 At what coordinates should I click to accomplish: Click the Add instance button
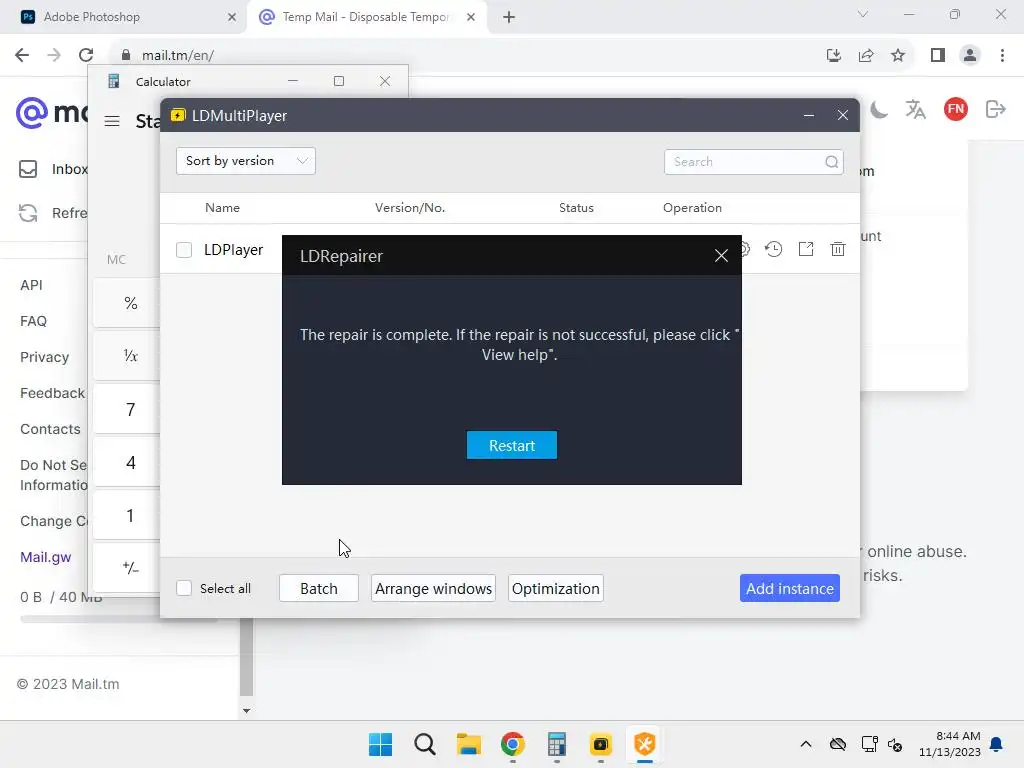pos(790,588)
